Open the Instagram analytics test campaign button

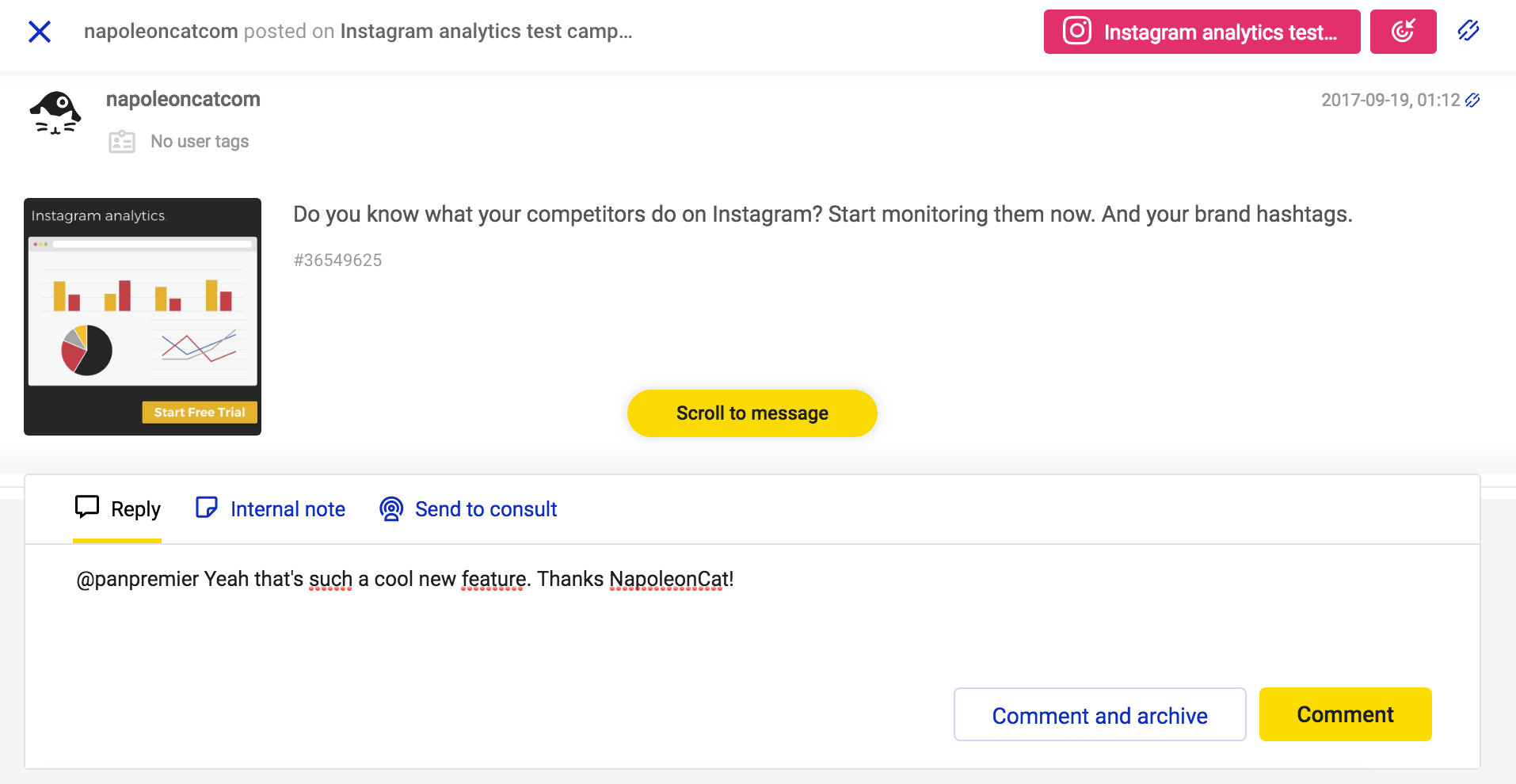tap(1202, 32)
